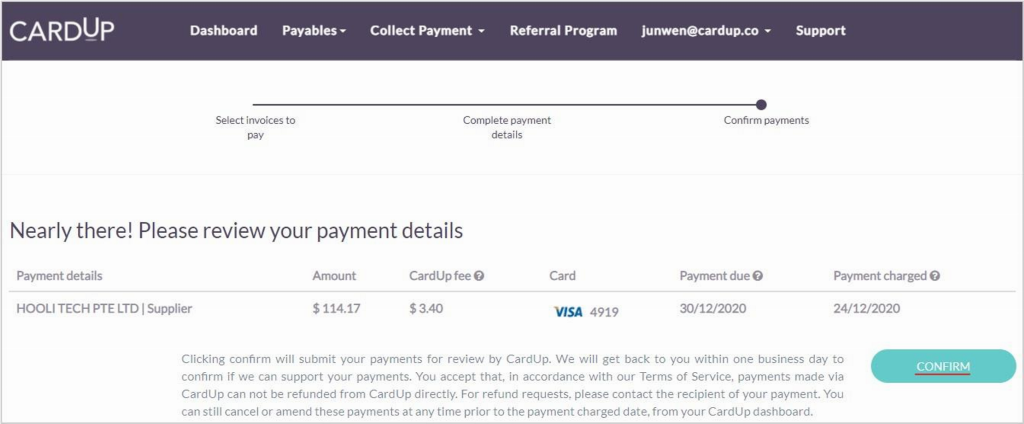
Task: Click the Payment due help icon
Action: point(758,276)
